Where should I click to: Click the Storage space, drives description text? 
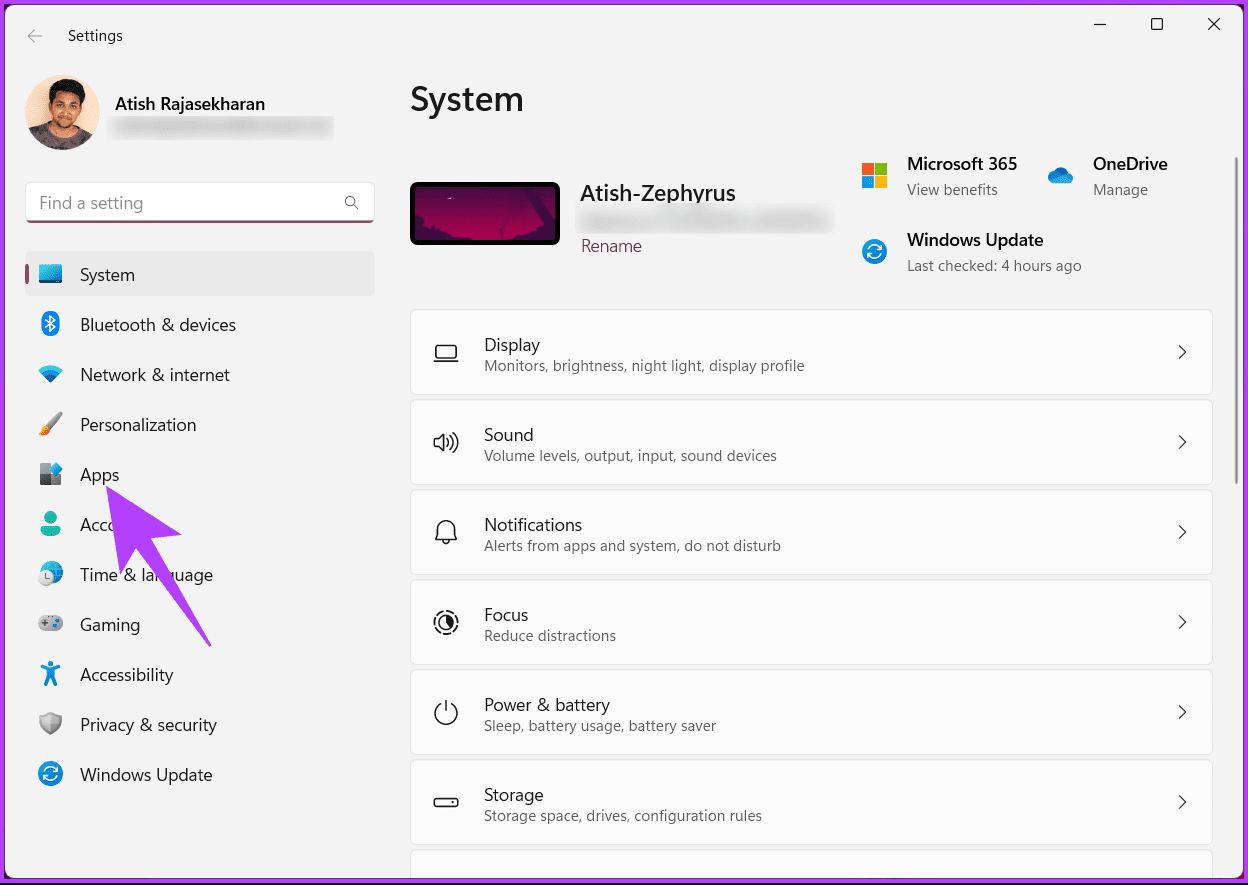tap(623, 816)
